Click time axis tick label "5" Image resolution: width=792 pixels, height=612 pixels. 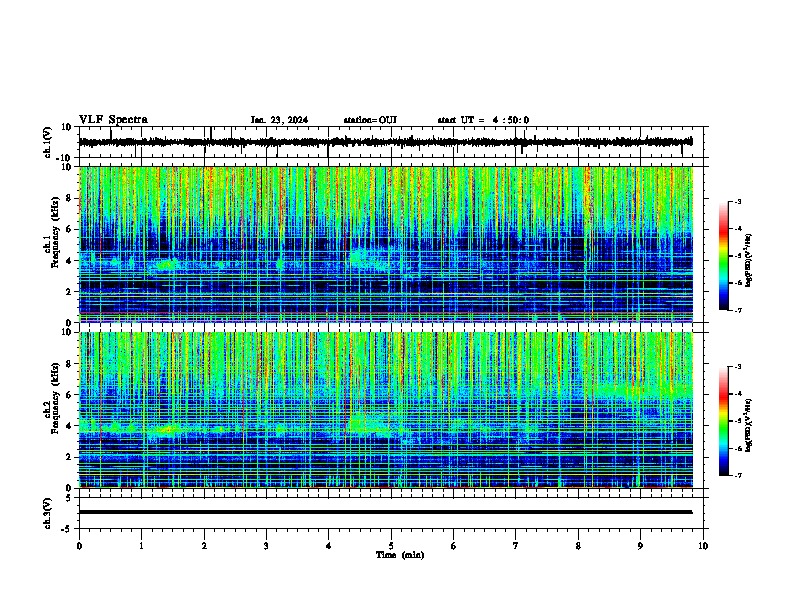pyautogui.click(x=391, y=546)
